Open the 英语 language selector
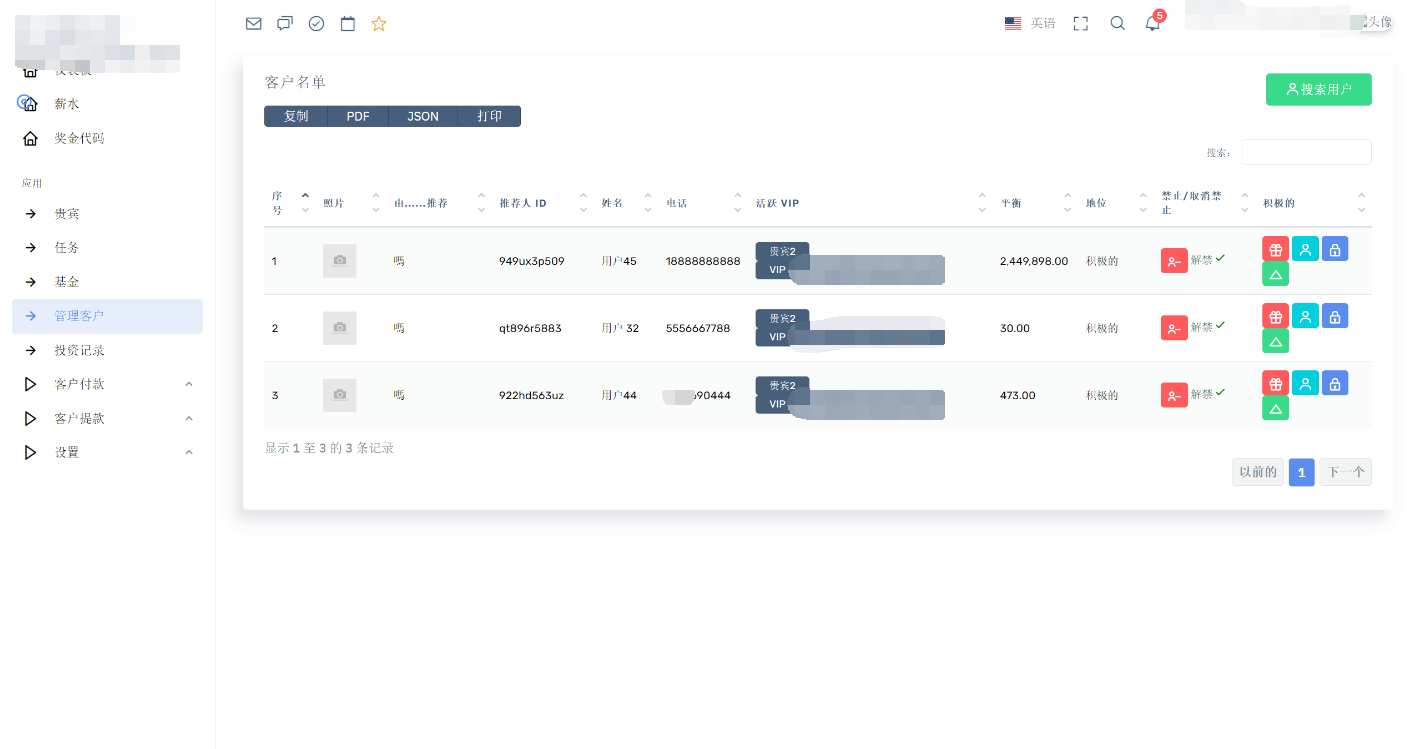Viewport: 1420px width, 749px height. (x=1030, y=23)
